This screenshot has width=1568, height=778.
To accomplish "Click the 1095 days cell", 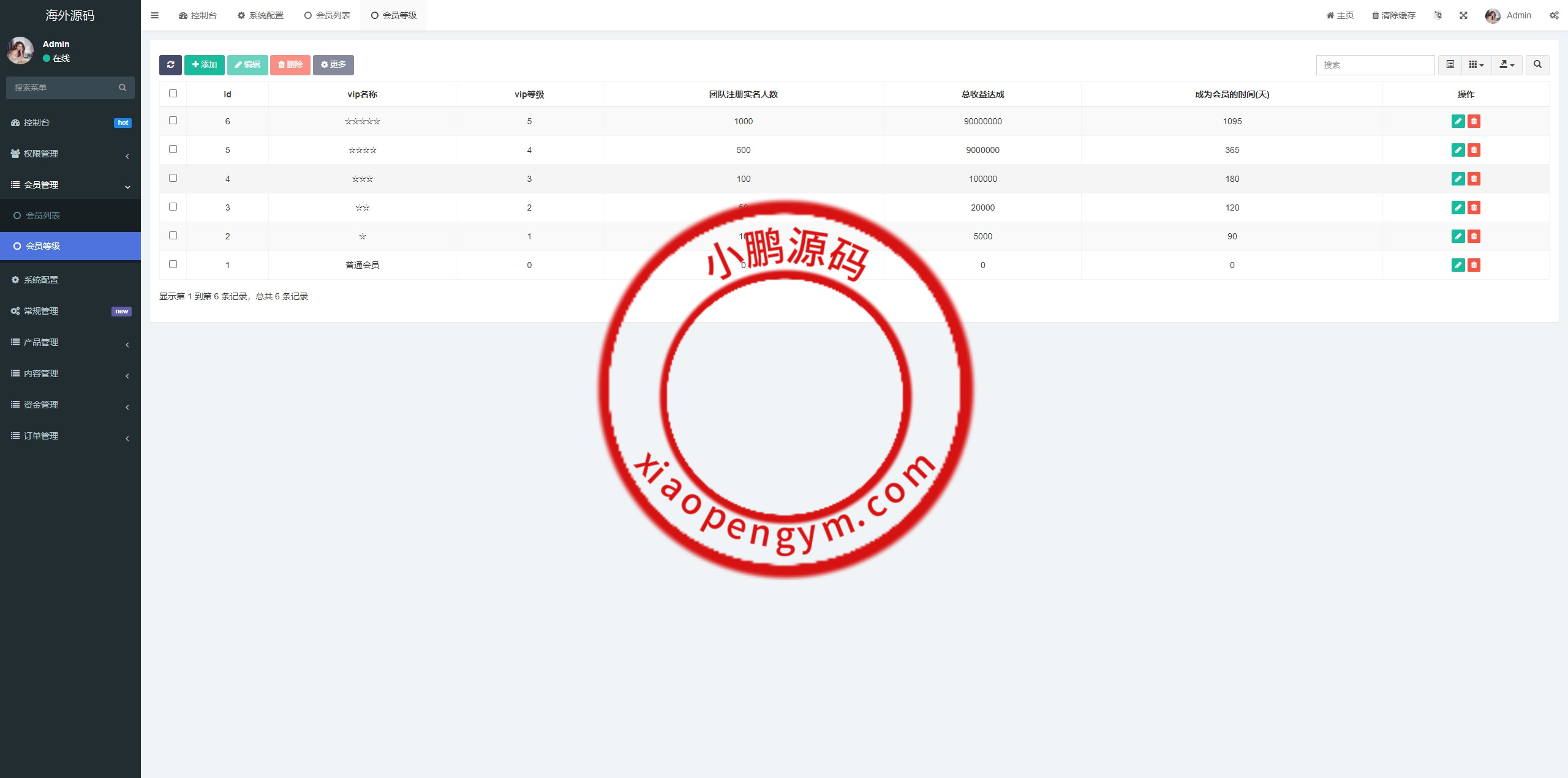I will click(1232, 121).
